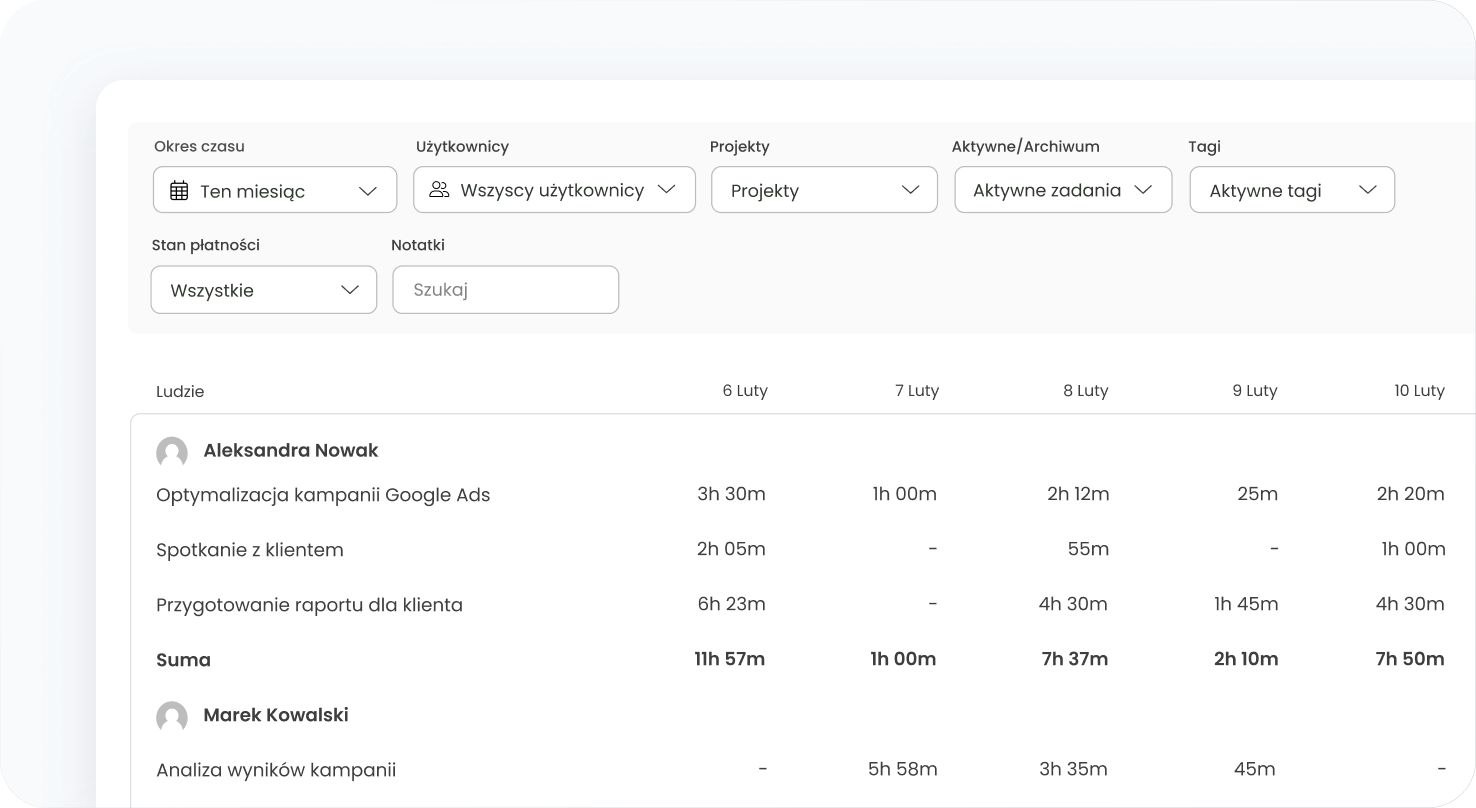Open the Analiza wyników kampanii task

[276, 770]
